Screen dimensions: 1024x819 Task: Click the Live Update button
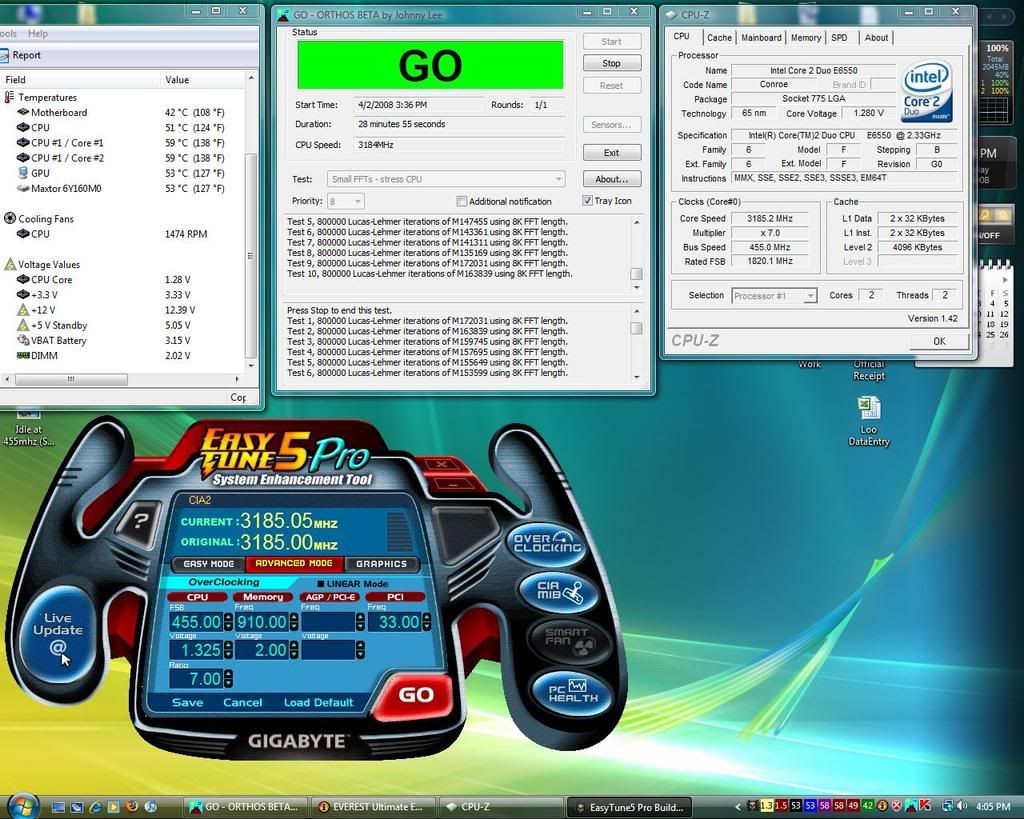click(58, 632)
